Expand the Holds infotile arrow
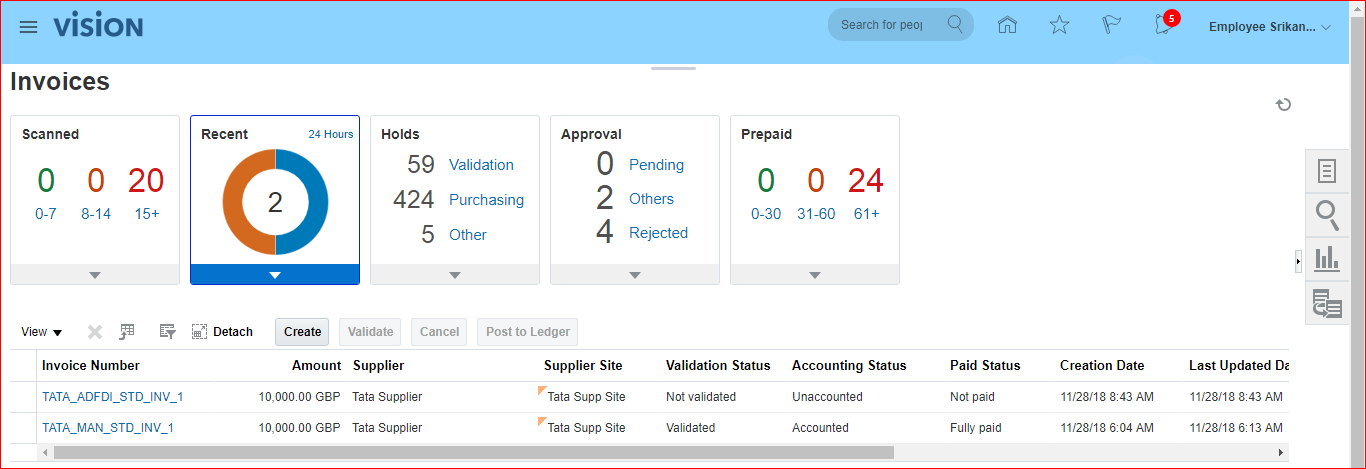The image size is (1366, 469). pyautogui.click(x=455, y=275)
